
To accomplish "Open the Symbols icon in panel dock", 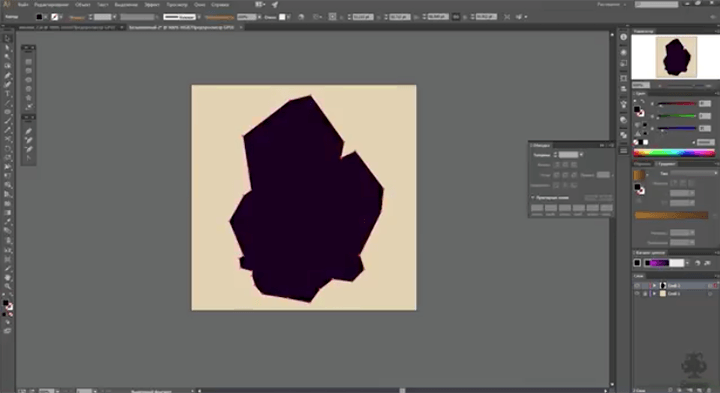I will pos(624,104).
